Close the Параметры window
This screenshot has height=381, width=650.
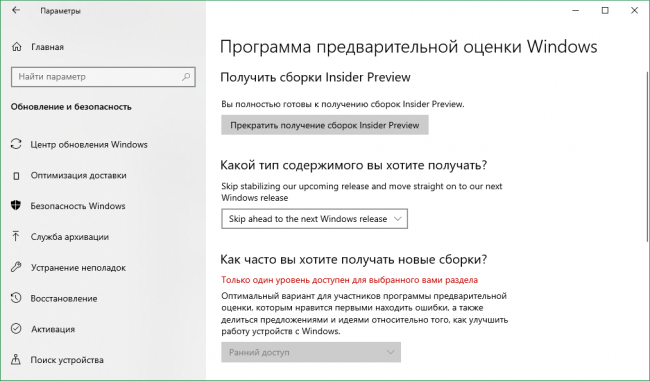tap(634, 11)
